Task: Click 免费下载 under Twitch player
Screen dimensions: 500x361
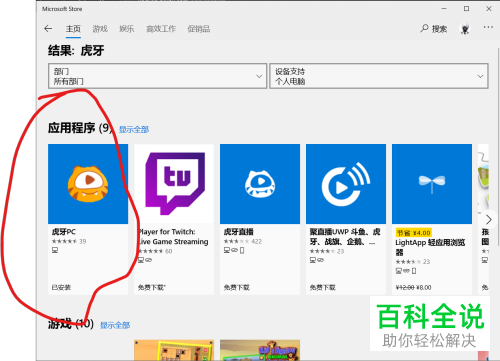Action: click(152, 287)
